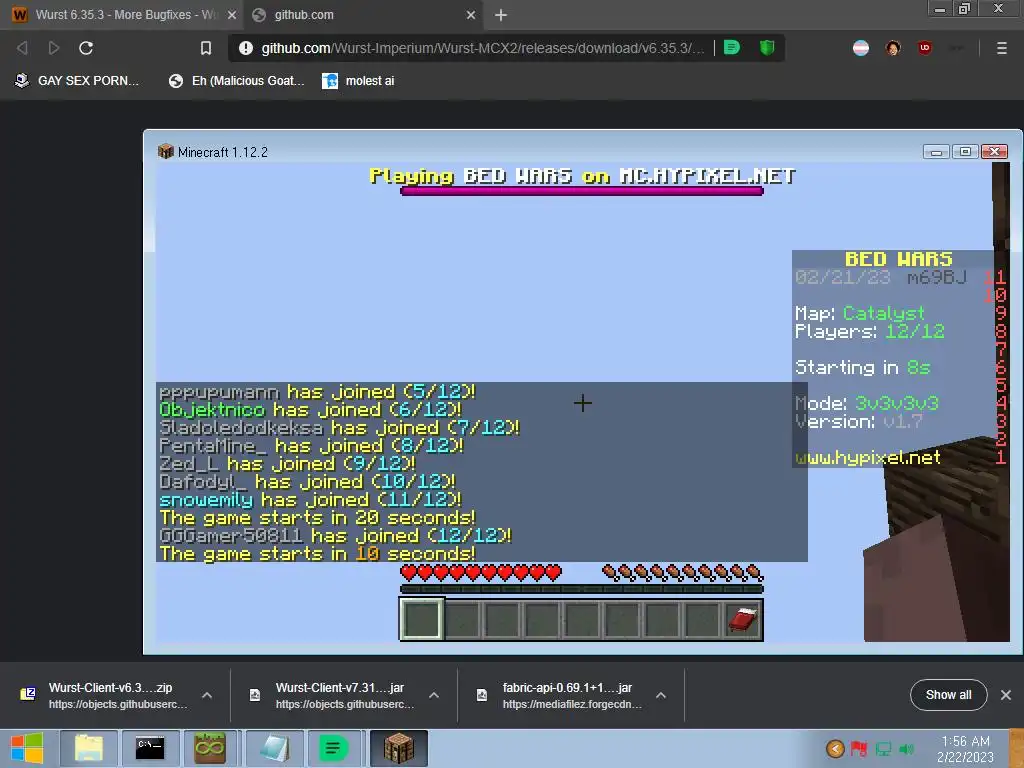Bookmark this page using the bookmark icon
1024x768 pixels.
click(206, 48)
